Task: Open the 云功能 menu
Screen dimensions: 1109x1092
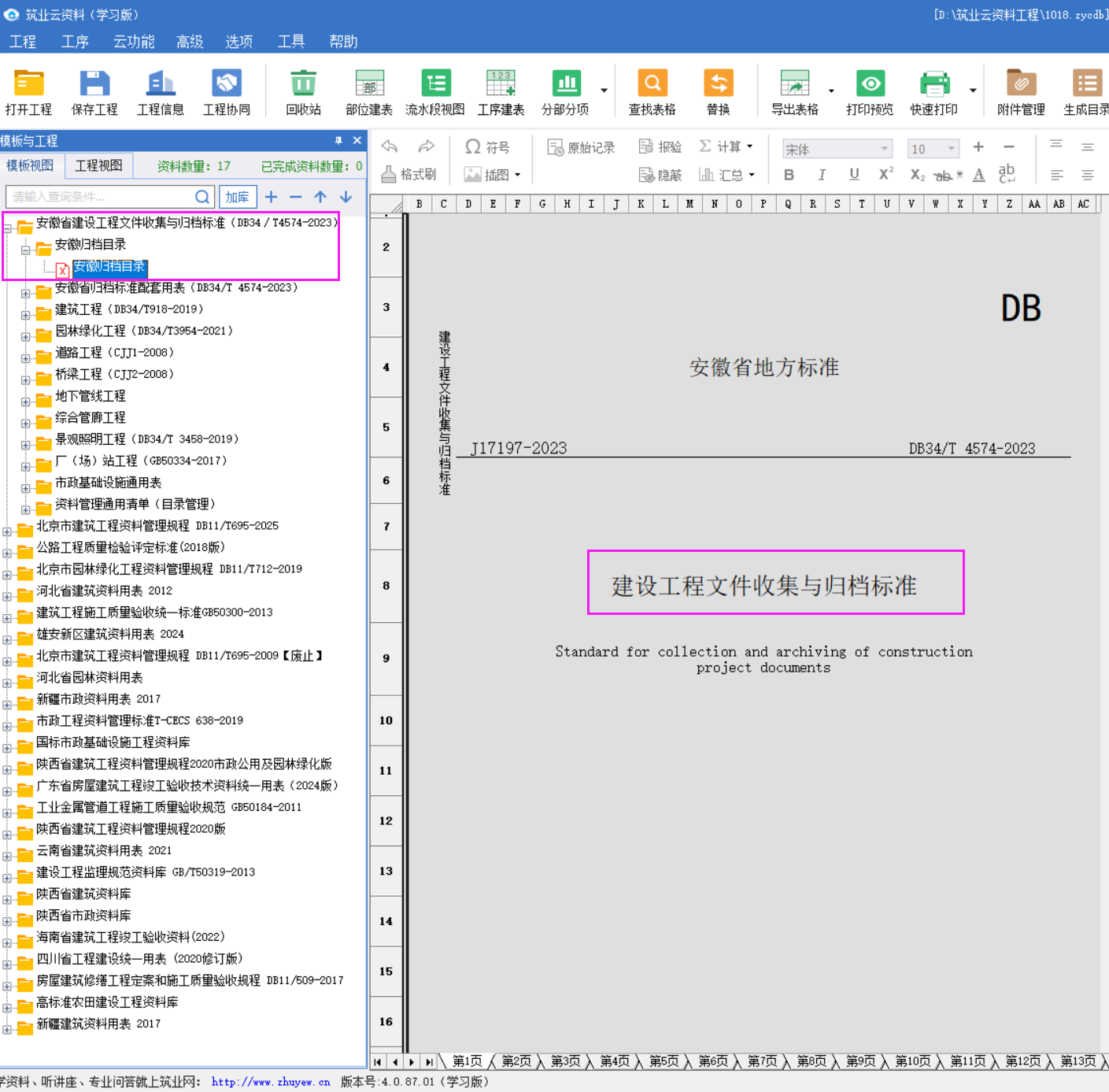Action: [134, 42]
